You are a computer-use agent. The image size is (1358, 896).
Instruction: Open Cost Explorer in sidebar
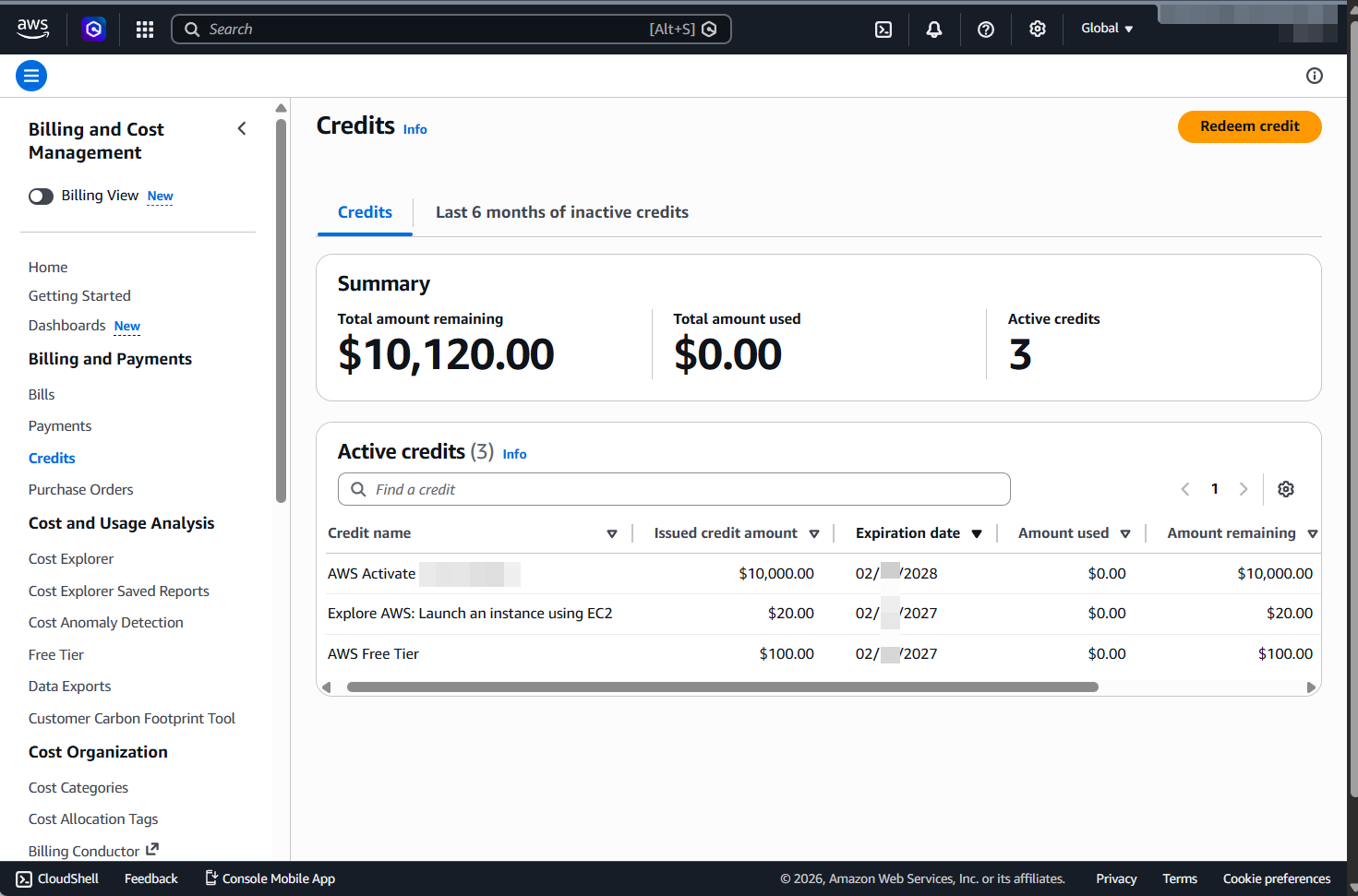[71, 559]
